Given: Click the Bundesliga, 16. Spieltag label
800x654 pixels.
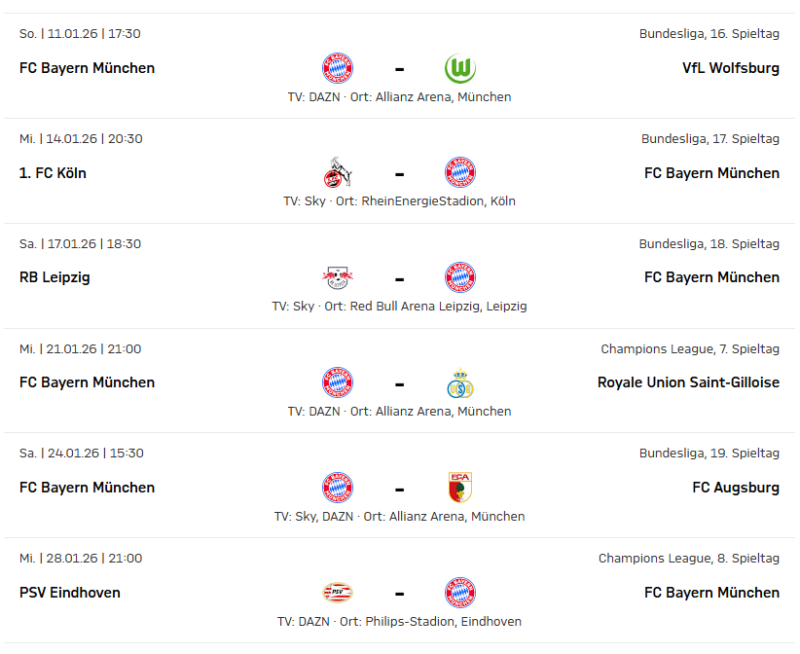Looking at the screenshot, I should point(709,34).
